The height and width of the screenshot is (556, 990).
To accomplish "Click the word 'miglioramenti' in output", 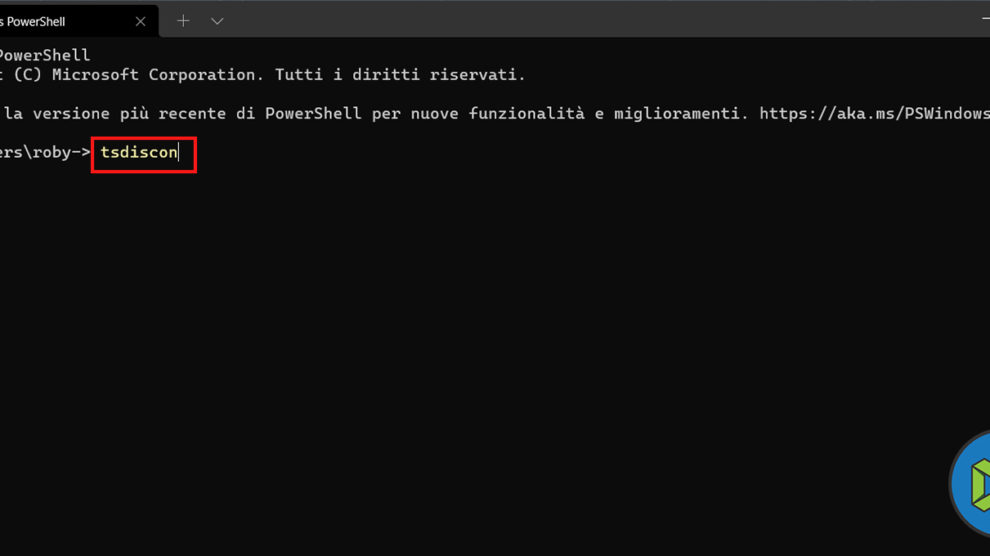I will coord(680,114).
